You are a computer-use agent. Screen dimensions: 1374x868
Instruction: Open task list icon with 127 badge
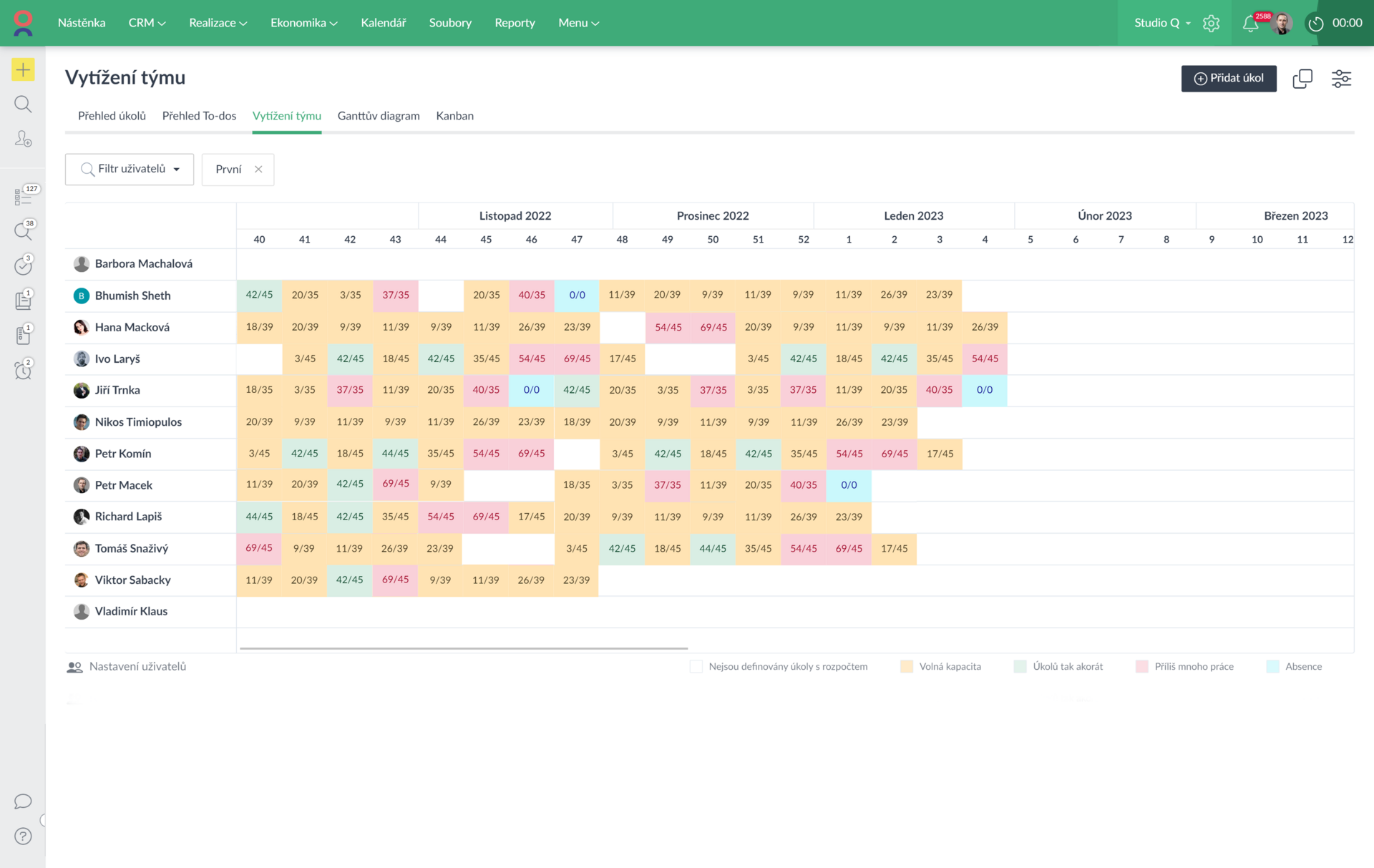click(23, 196)
